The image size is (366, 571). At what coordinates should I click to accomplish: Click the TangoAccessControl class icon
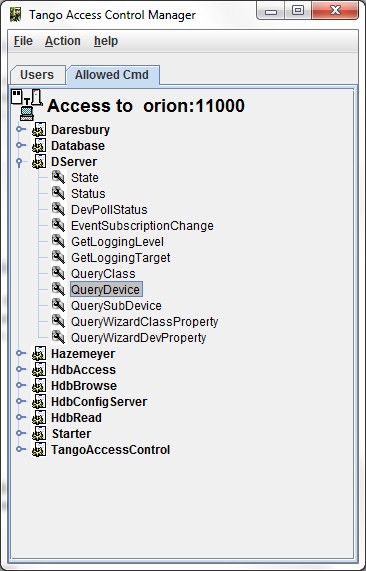point(39,450)
